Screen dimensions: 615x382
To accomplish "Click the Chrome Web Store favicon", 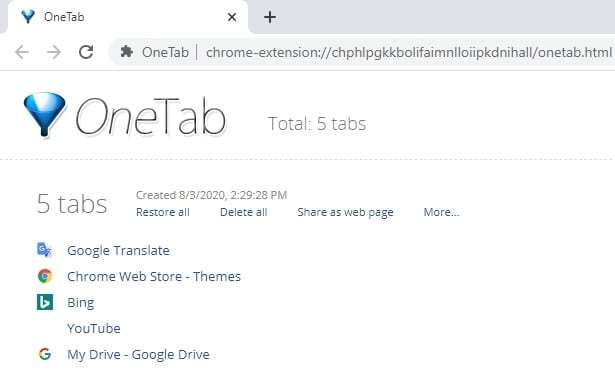I will 45,276.
